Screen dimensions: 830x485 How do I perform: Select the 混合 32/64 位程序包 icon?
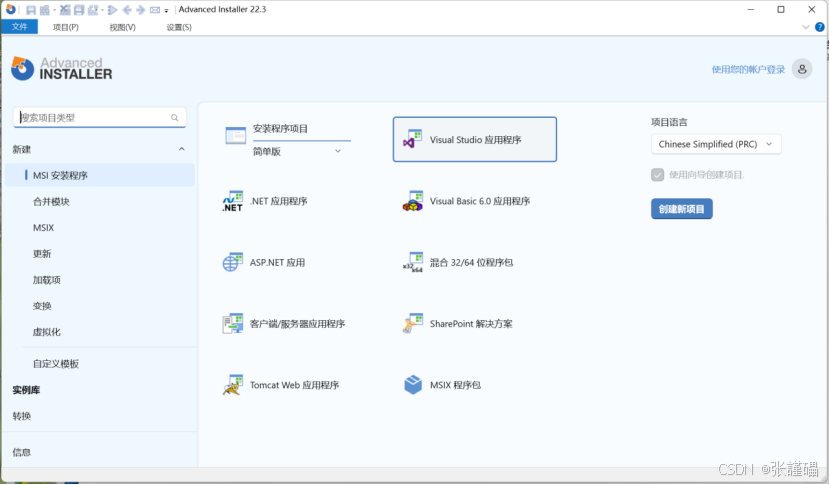(x=413, y=263)
